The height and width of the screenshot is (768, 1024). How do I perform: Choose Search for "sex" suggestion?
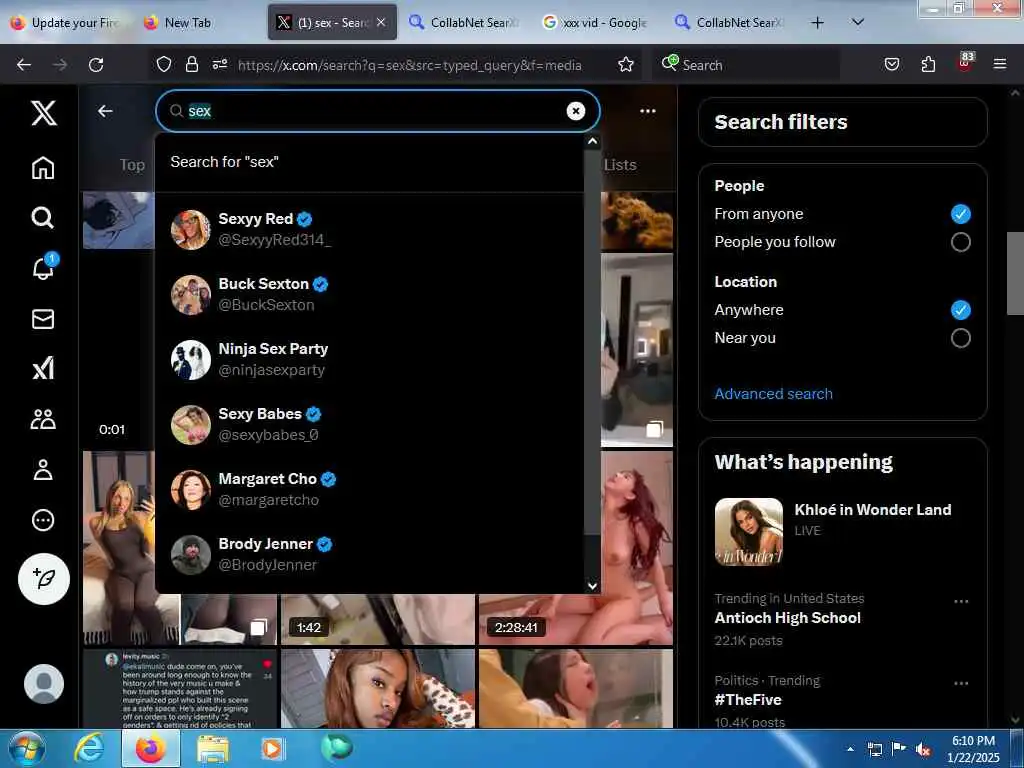(370, 162)
